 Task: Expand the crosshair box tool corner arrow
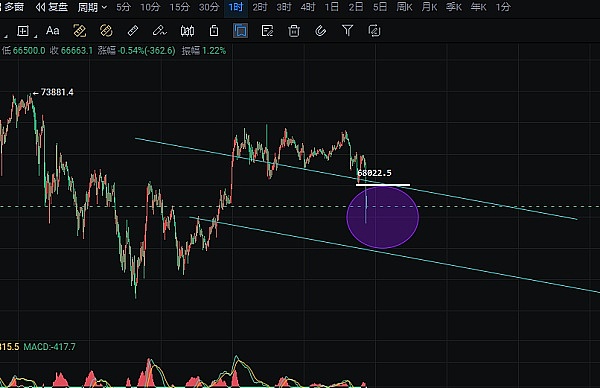[36, 36]
